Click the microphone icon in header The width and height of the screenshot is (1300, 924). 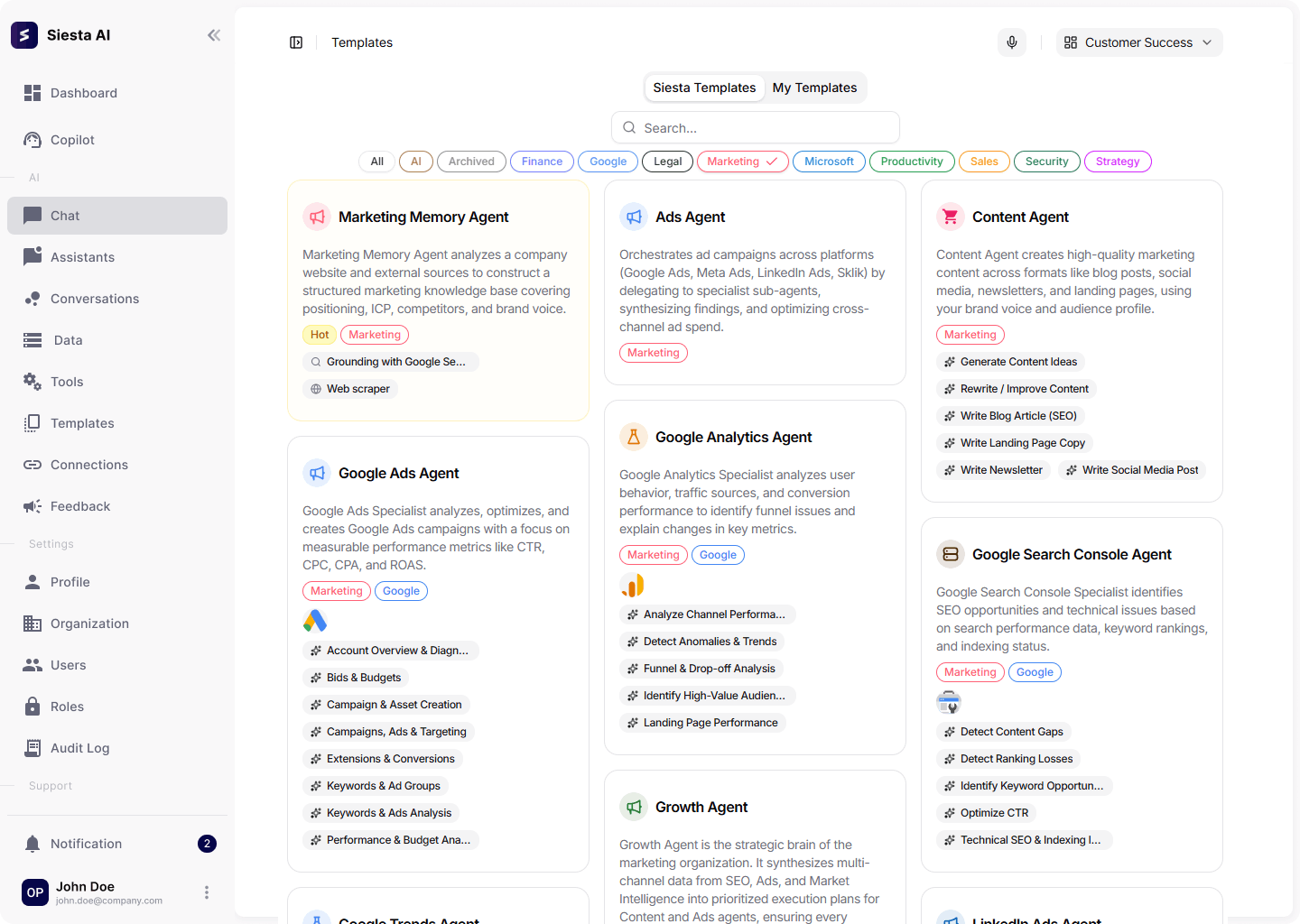point(1012,42)
